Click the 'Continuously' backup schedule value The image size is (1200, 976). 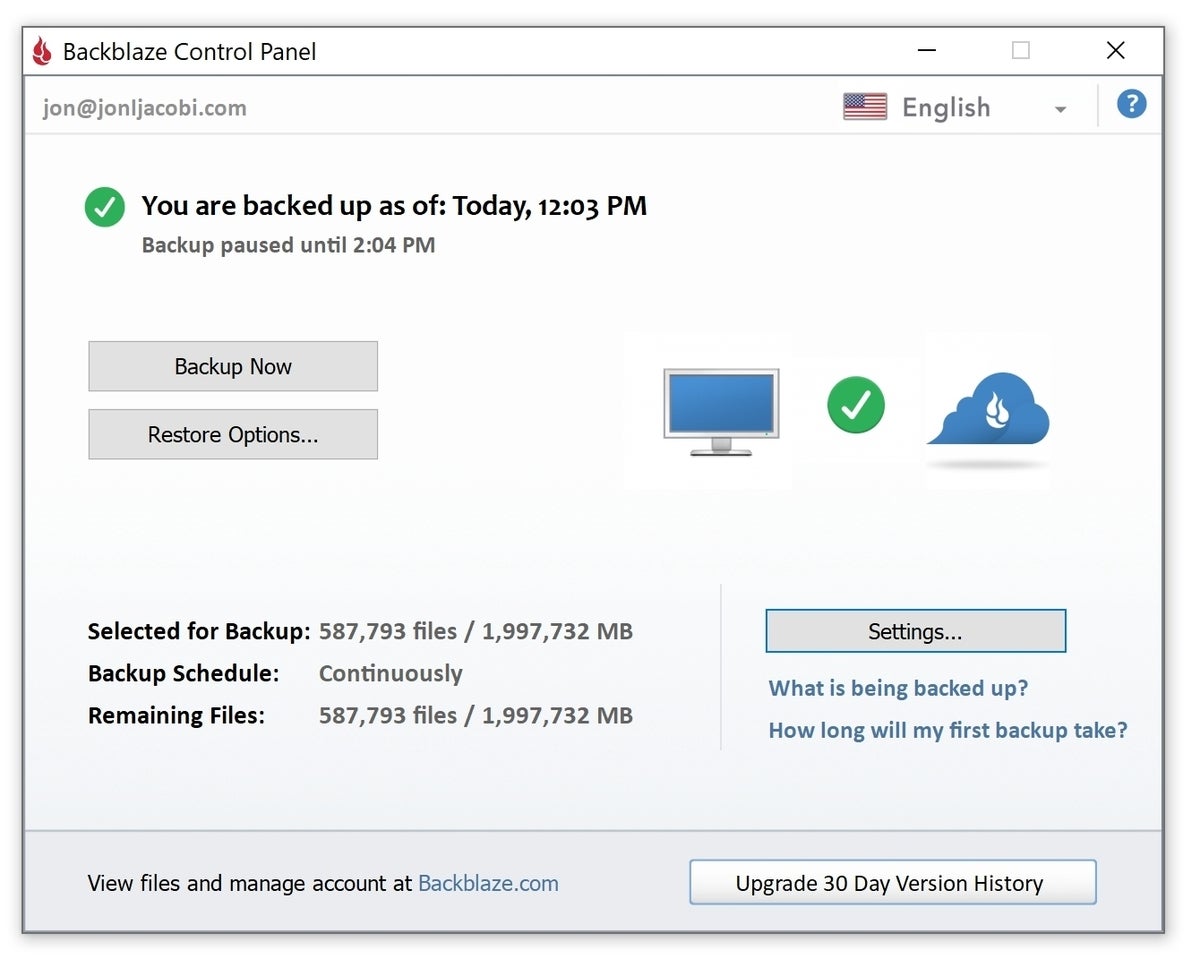click(x=390, y=673)
